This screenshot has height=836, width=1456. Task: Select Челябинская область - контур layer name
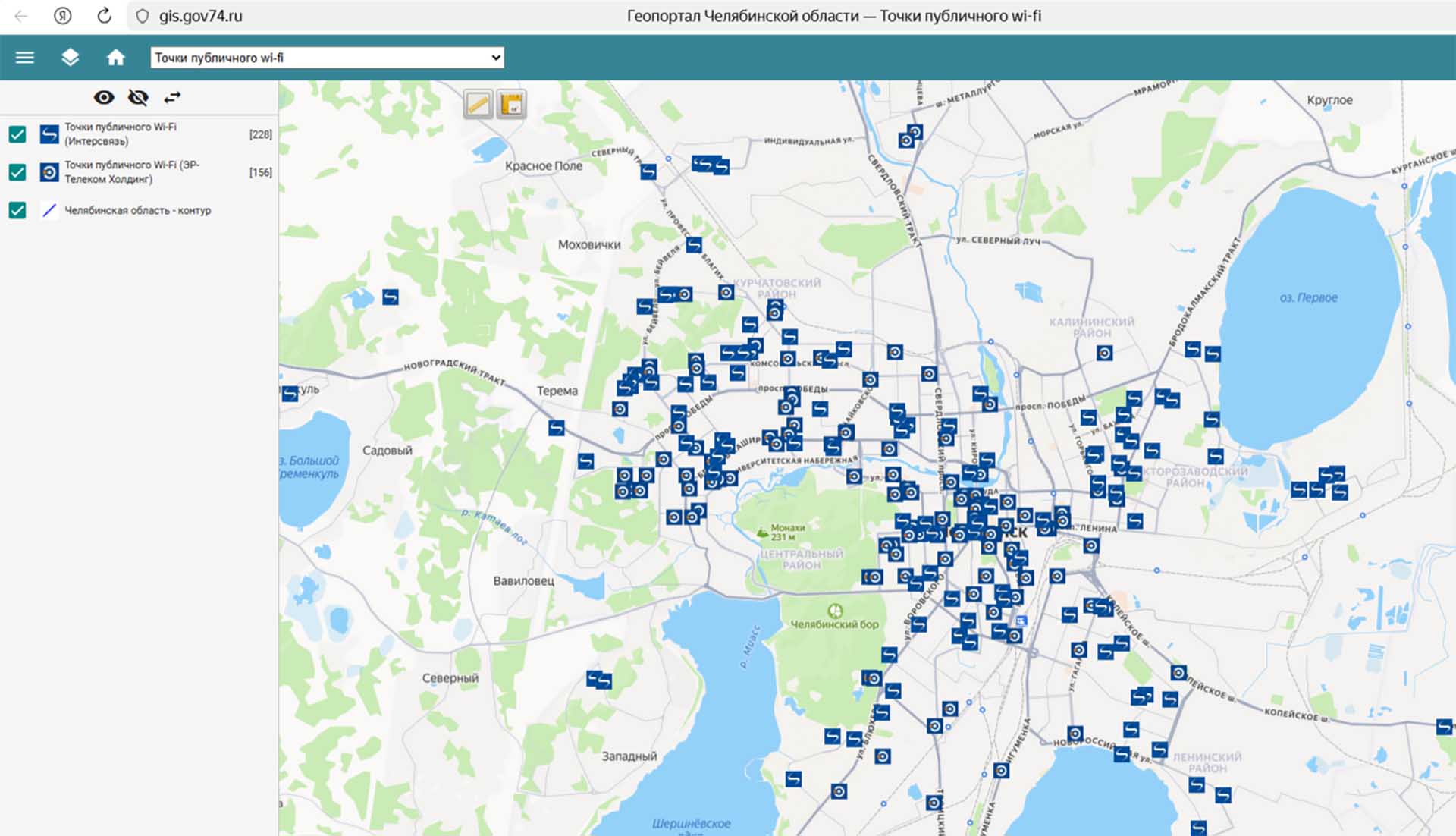[137, 210]
